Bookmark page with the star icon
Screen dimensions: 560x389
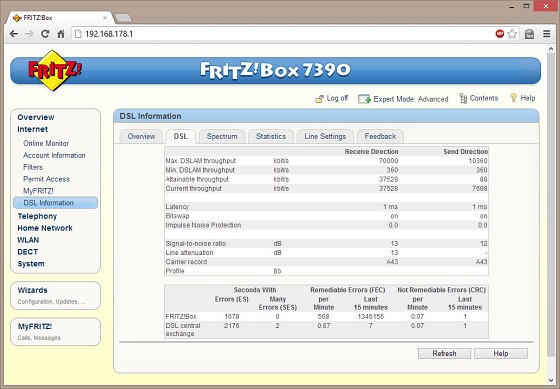pyautogui.click(x=512, y=34)
